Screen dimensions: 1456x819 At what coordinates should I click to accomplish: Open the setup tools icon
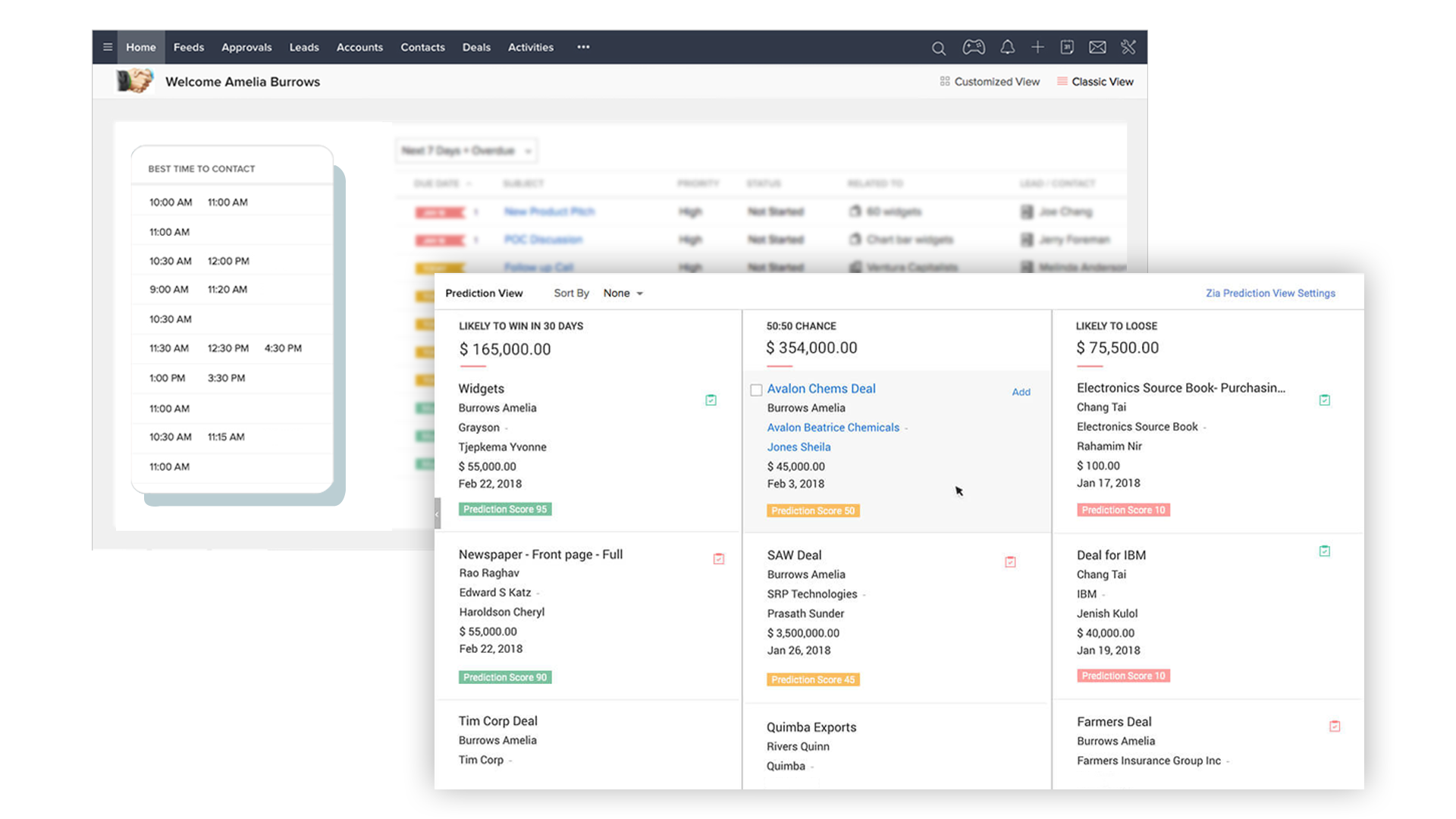[1128, 47]
